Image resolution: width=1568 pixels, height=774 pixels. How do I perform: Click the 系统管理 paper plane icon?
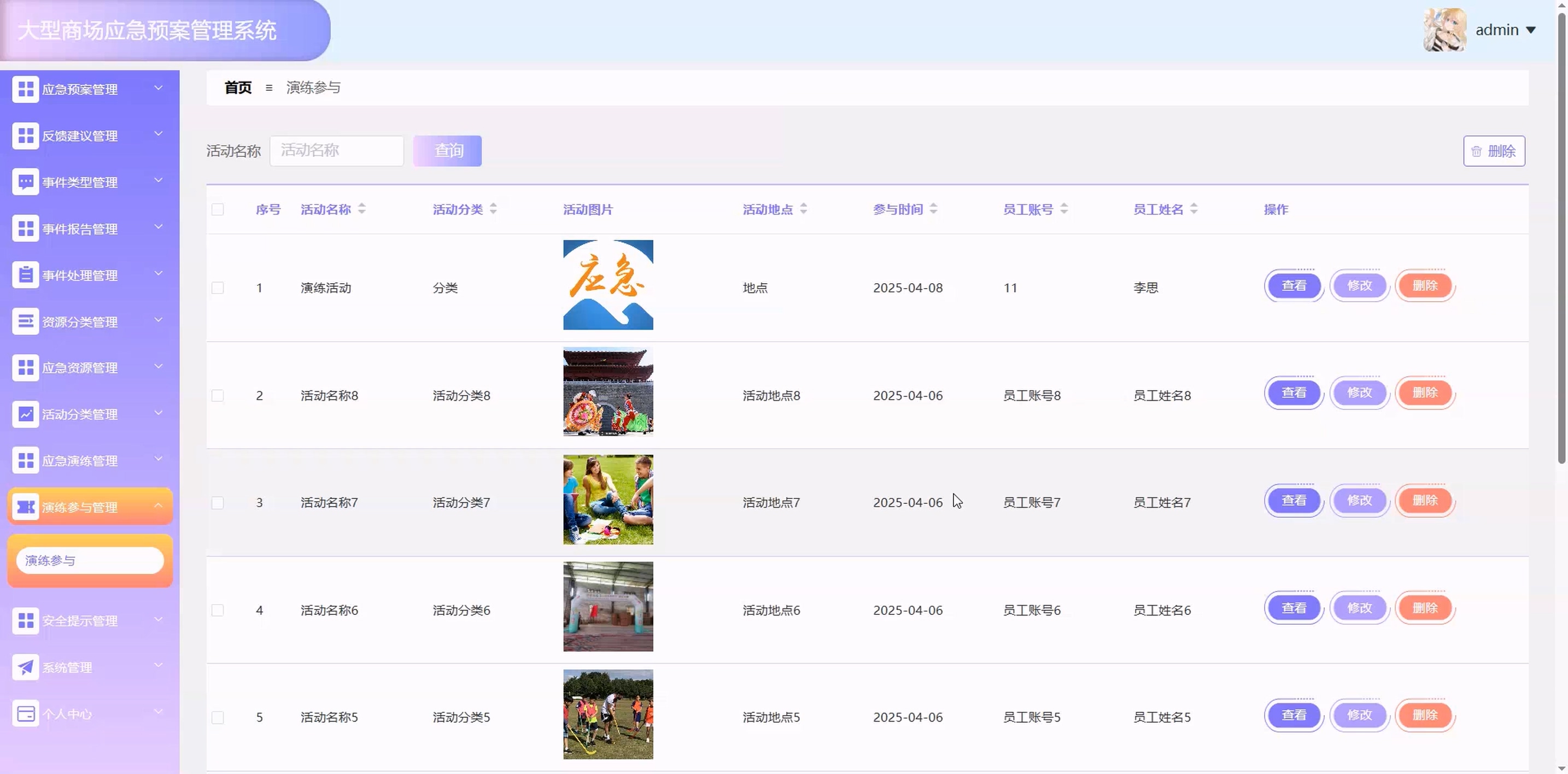click(26, 667)
